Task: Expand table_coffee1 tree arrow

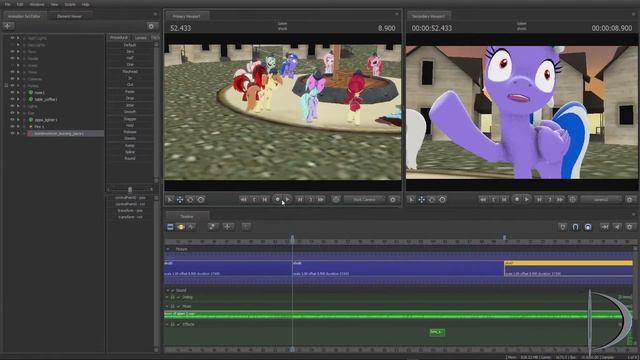Action: tap(18, 99)
